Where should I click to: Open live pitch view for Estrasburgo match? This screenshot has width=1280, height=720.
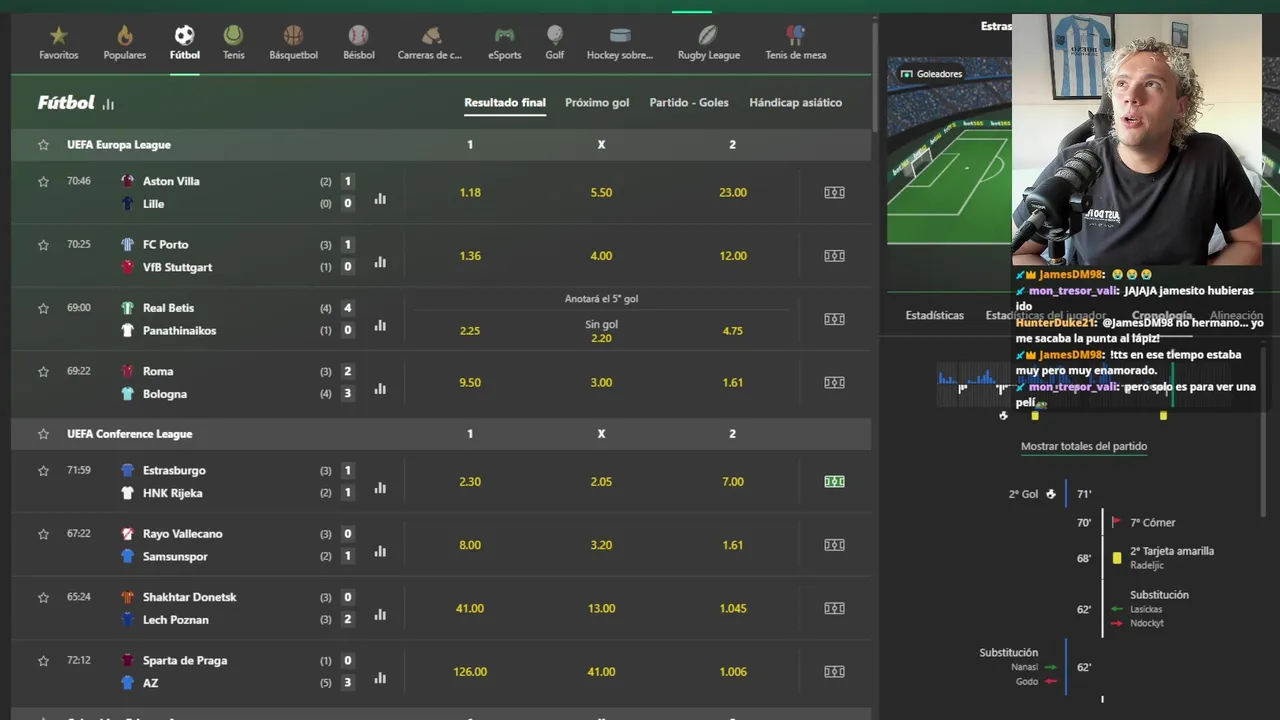pyautogui.click(x=834, y=482)
